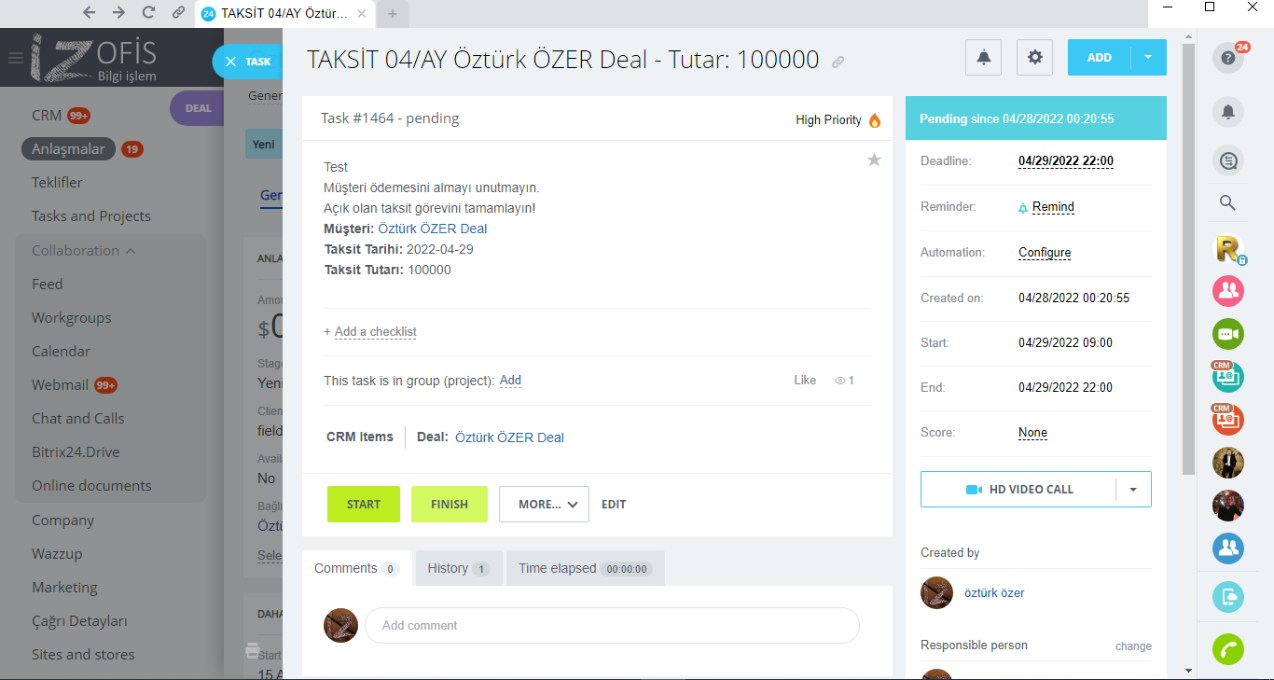Open the Time elapsed tab

[x=584, y=569]
